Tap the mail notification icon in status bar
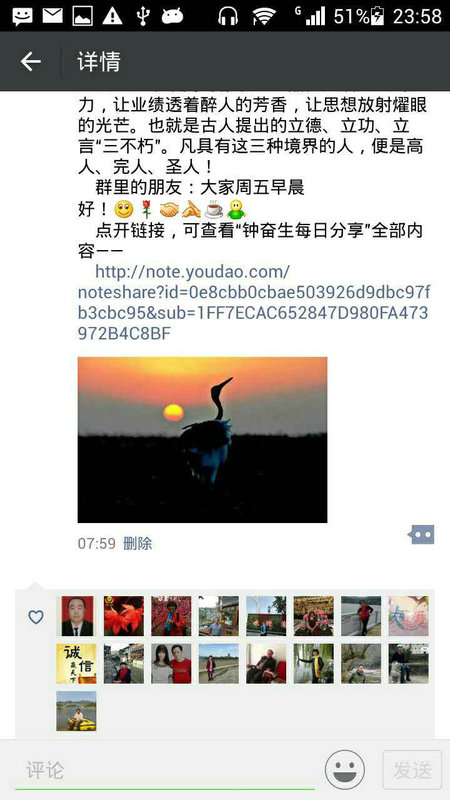 pyautogui.click(x=53, y=16)
